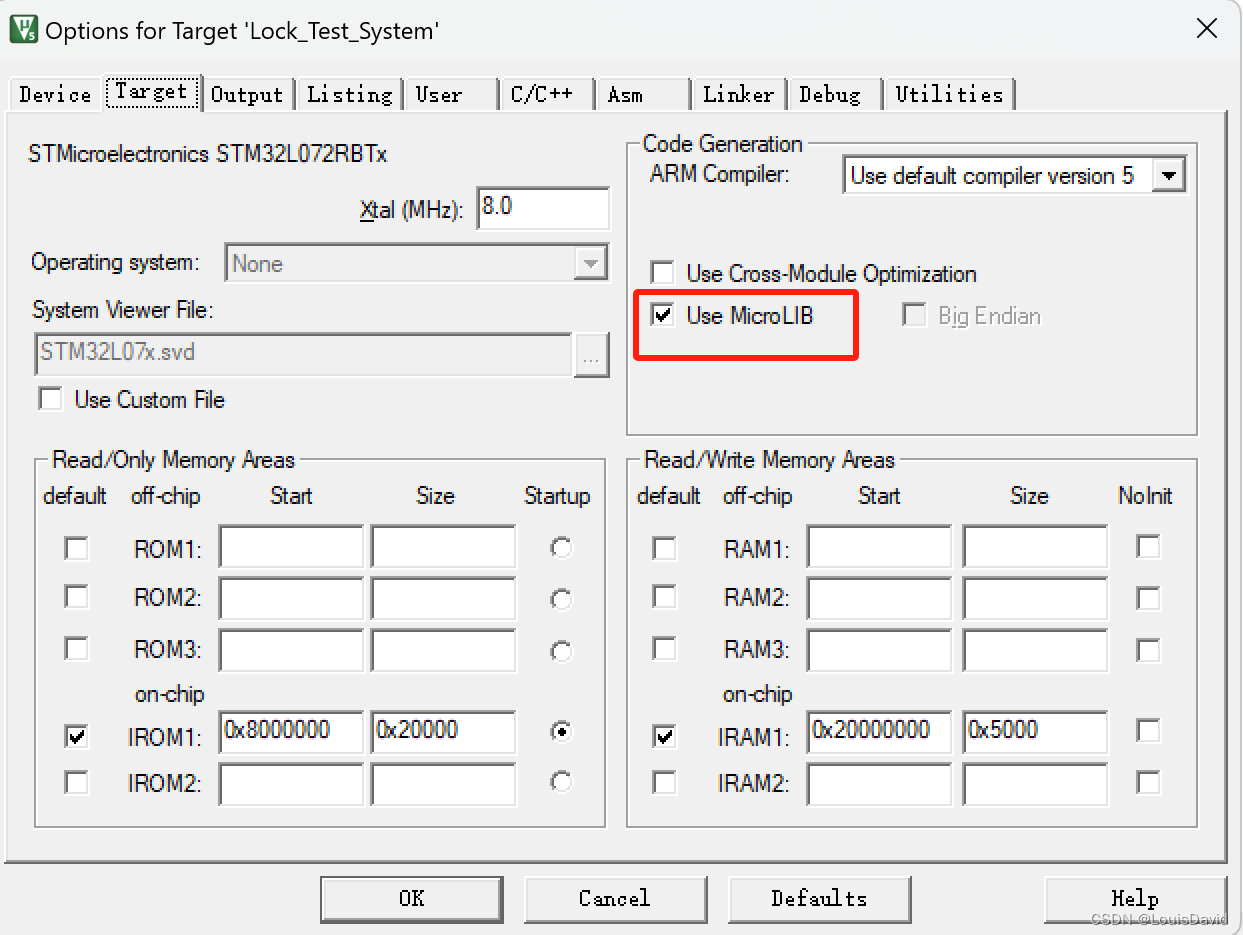This screenshot has height=935, width=1243.
Task: Click the ROM1 Size field
Action: click(x=444, y=547)
